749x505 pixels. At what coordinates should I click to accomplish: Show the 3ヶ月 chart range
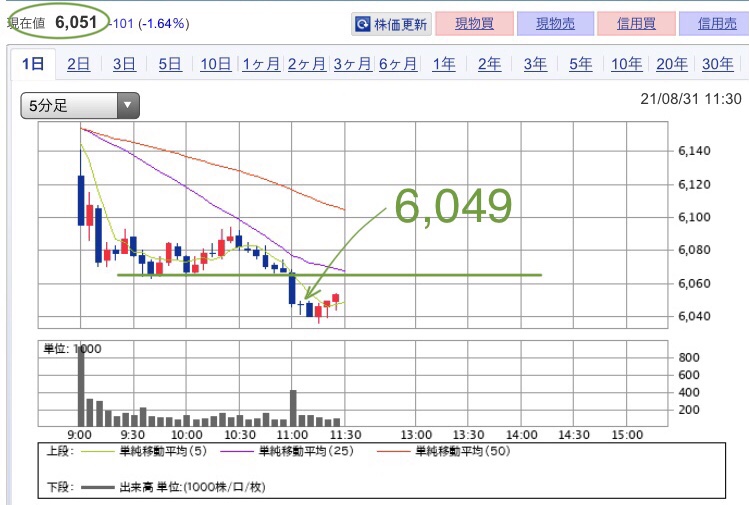353,64
